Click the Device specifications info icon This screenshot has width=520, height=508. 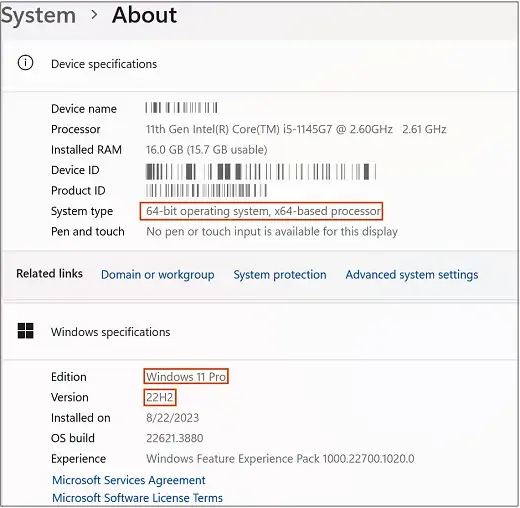pos(25,63)
